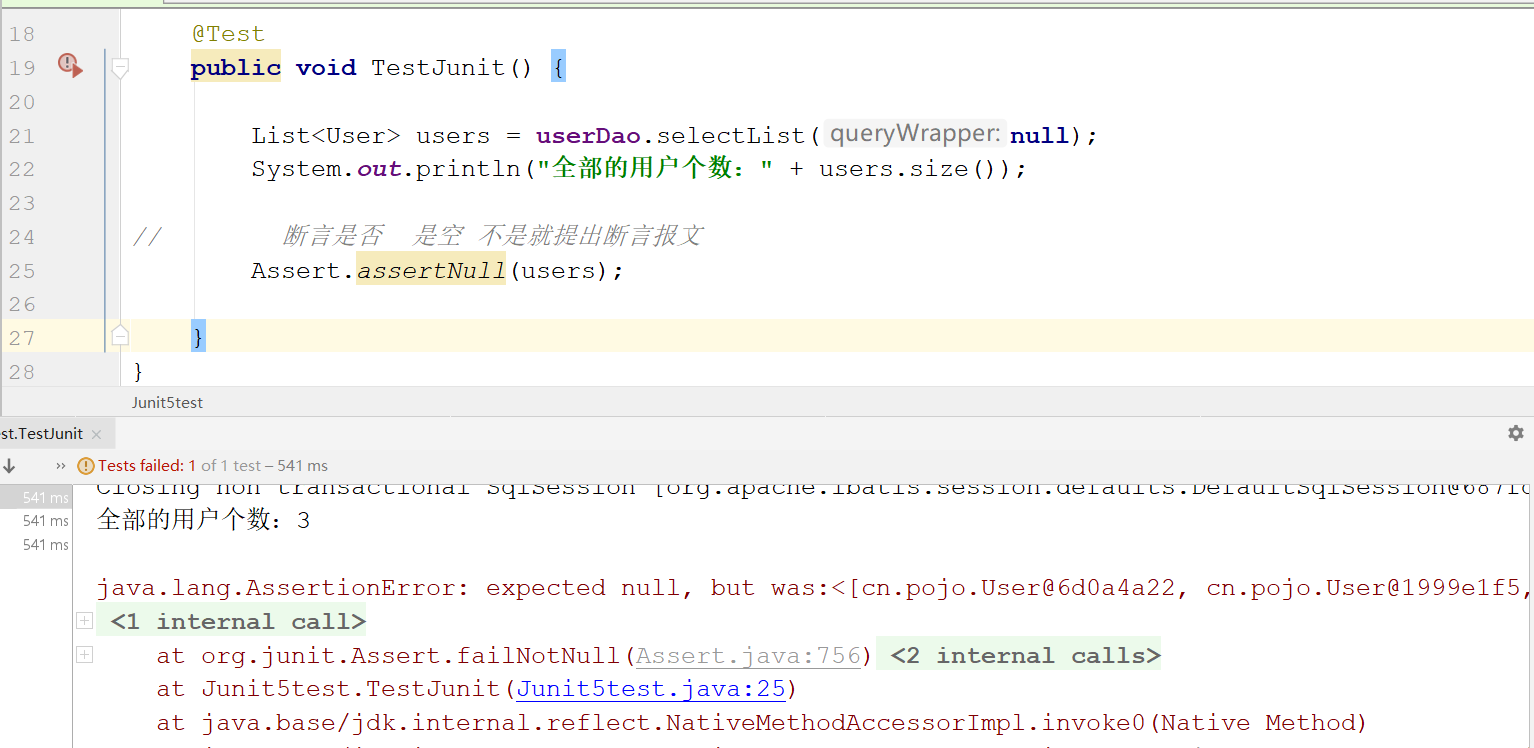Click the TestJunit method name in code
1534x748 pixels.
click(x=438, y=68)
